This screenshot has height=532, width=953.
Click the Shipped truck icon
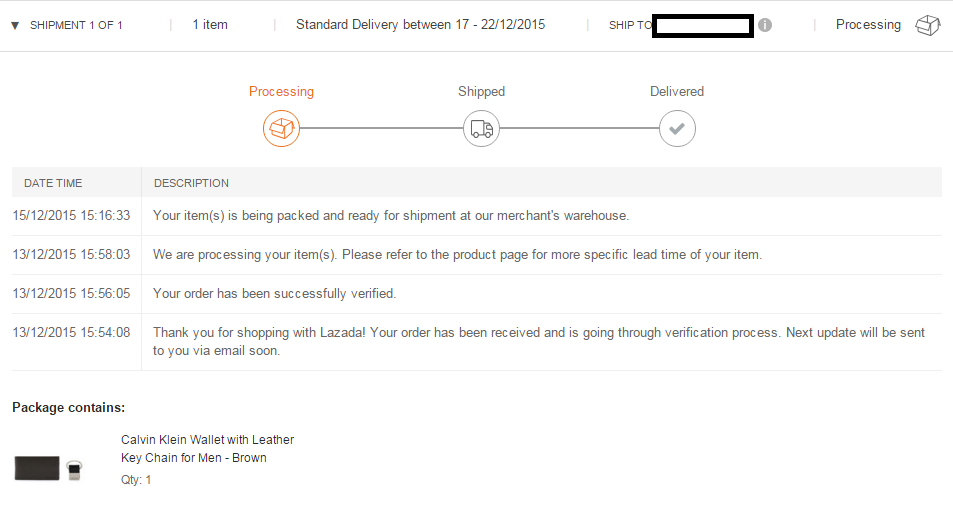481,128
